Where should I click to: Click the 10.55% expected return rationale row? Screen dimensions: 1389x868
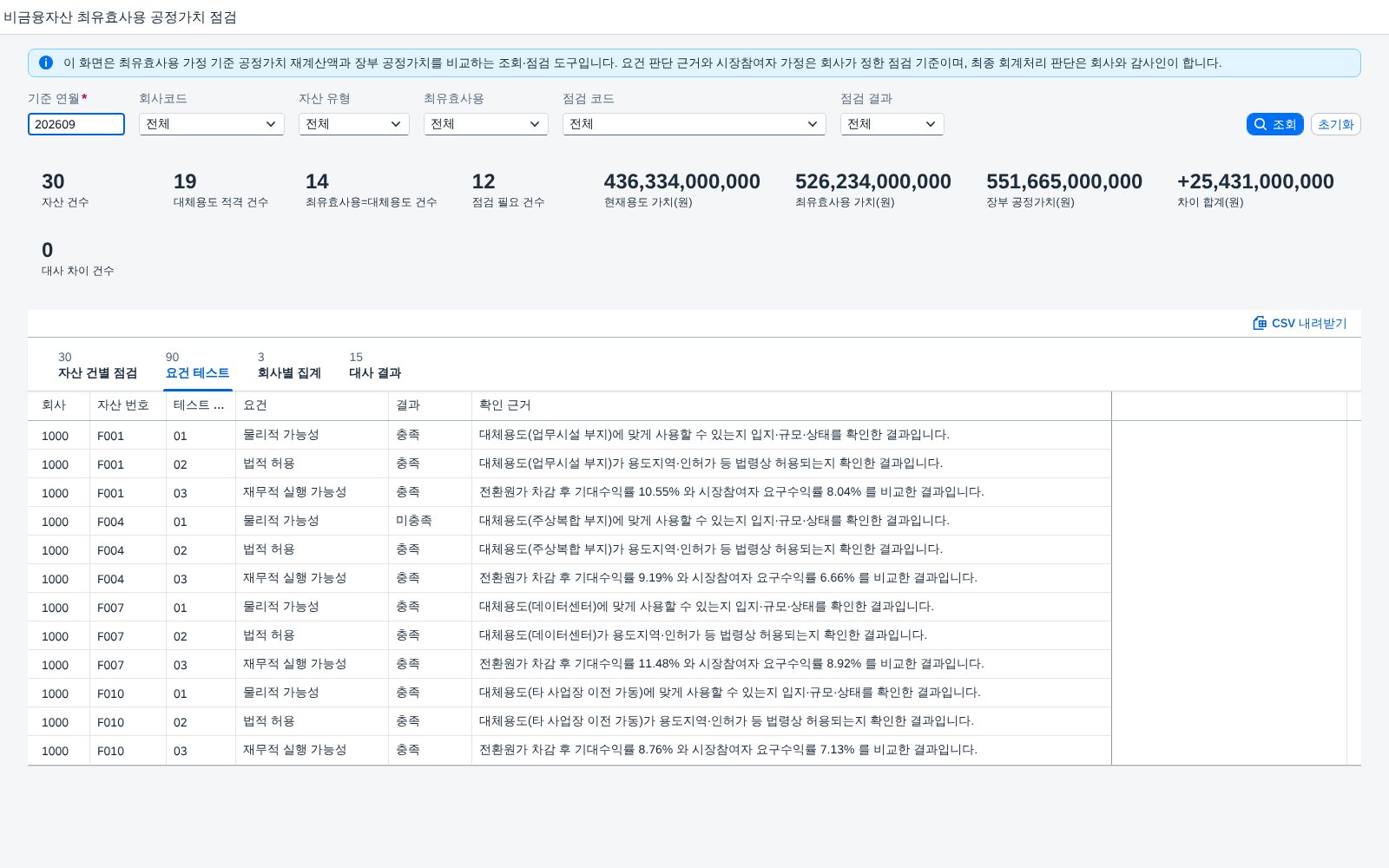coord(569,492)
